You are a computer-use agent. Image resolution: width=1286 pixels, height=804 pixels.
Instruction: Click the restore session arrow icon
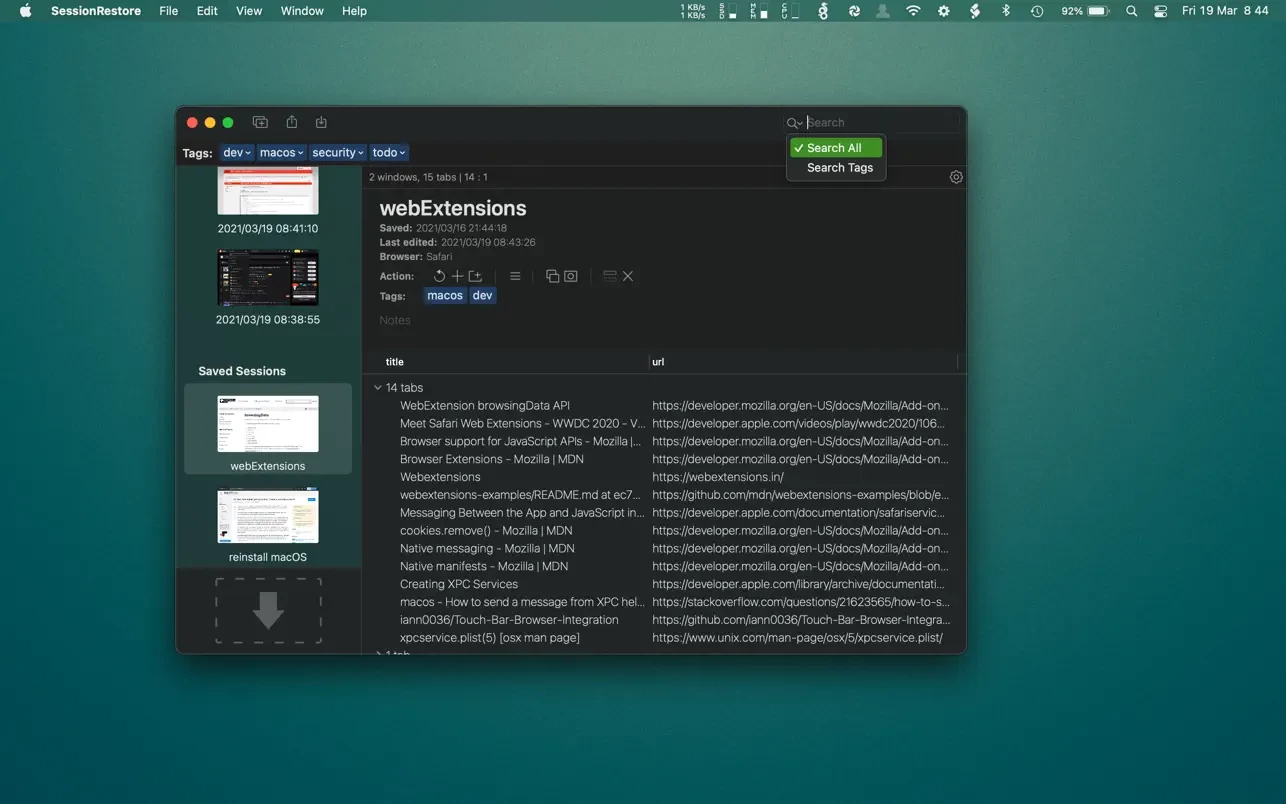(439, 276)
